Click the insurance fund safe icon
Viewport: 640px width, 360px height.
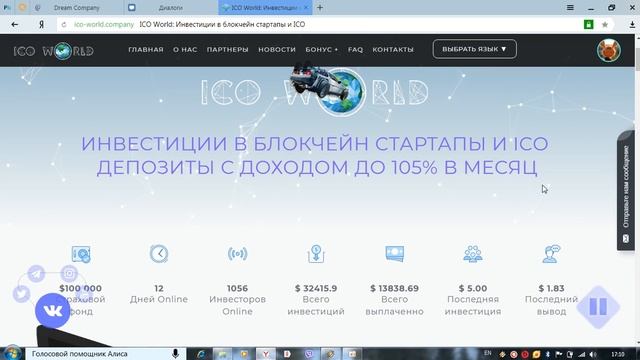[81, 254]
